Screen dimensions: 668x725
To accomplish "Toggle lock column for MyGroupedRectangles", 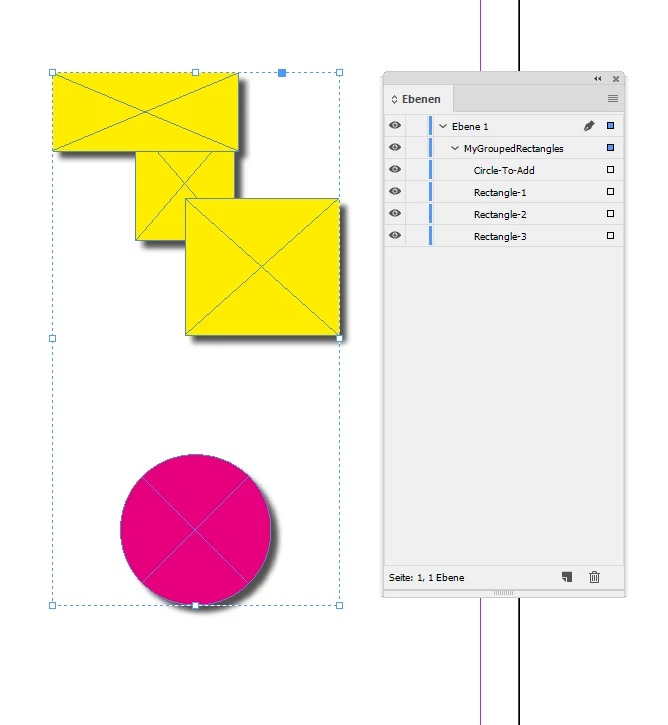I will point(417,148).
